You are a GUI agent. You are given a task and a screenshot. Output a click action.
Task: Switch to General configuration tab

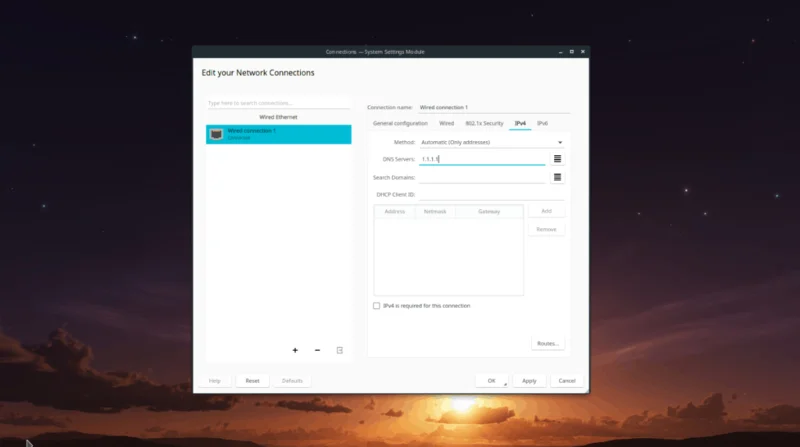click(x=400, y=123)
